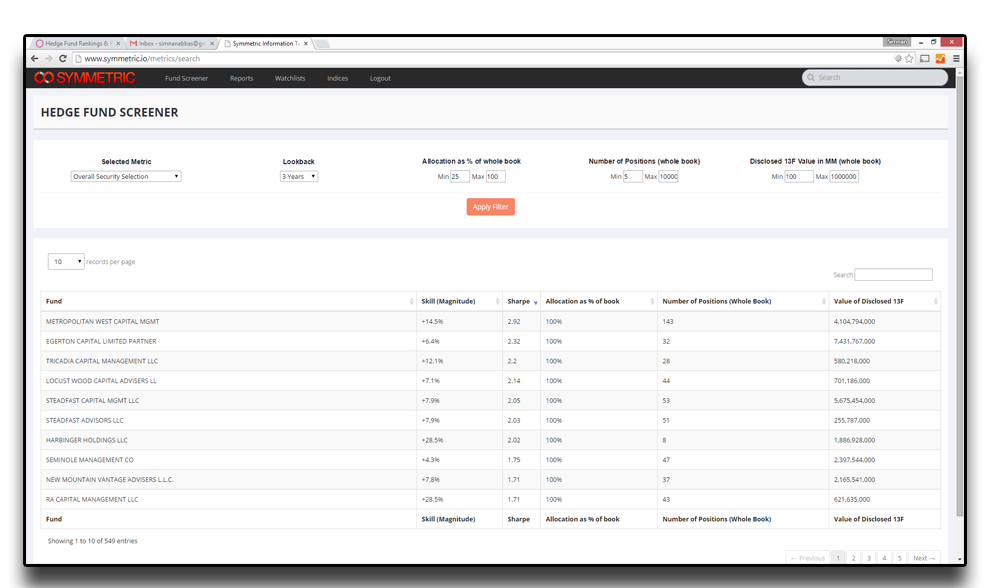Click Next in the pagination
Viewport: 984px width, 588px height.
click(x=924, y=558)
